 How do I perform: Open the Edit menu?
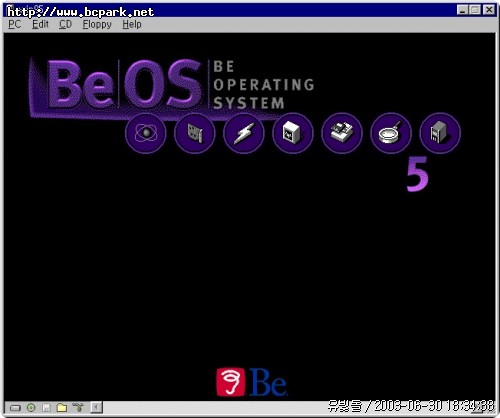40,24
